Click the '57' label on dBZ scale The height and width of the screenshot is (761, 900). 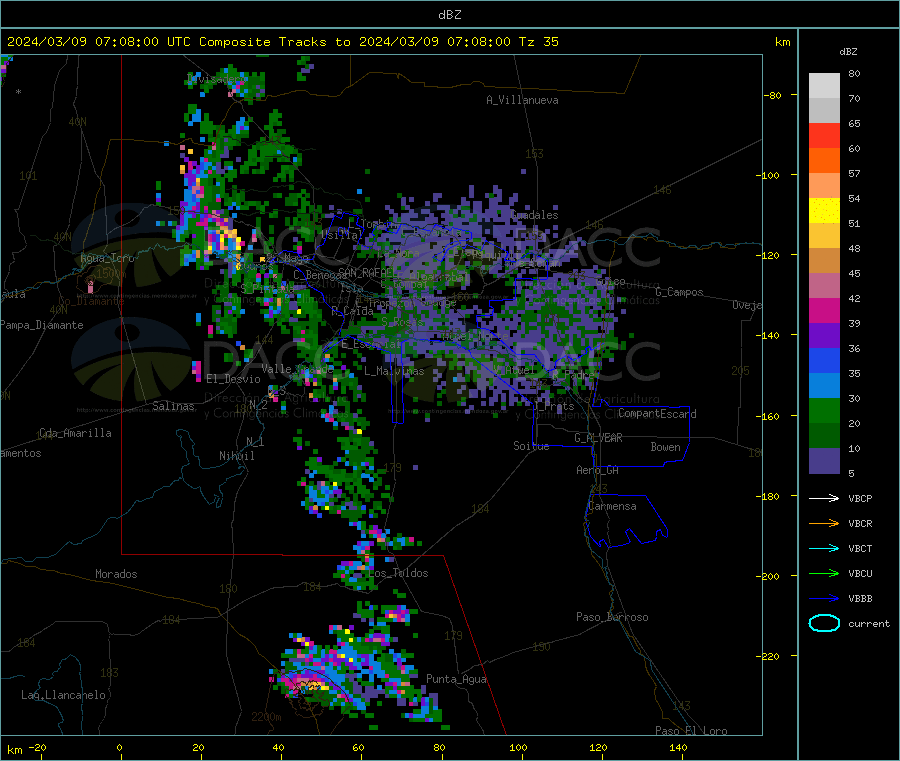pos(854,173)
